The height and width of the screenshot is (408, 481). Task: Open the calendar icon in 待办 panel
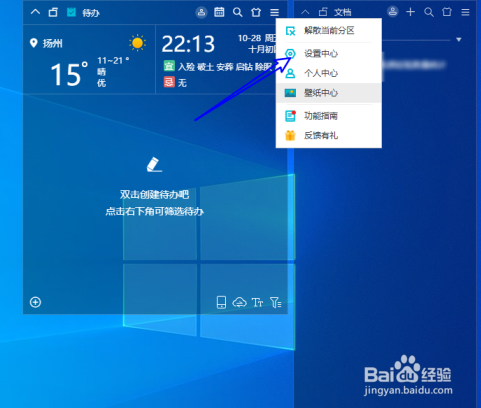tap(219, 12)
